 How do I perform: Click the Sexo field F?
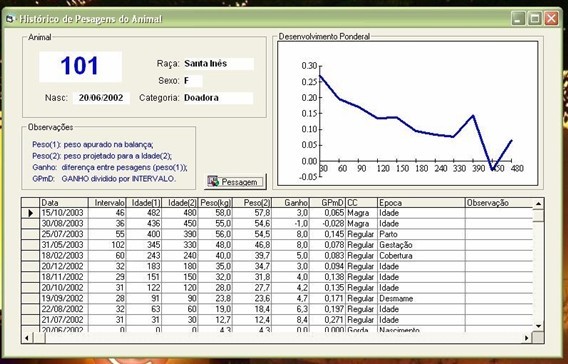coord(193,81)
